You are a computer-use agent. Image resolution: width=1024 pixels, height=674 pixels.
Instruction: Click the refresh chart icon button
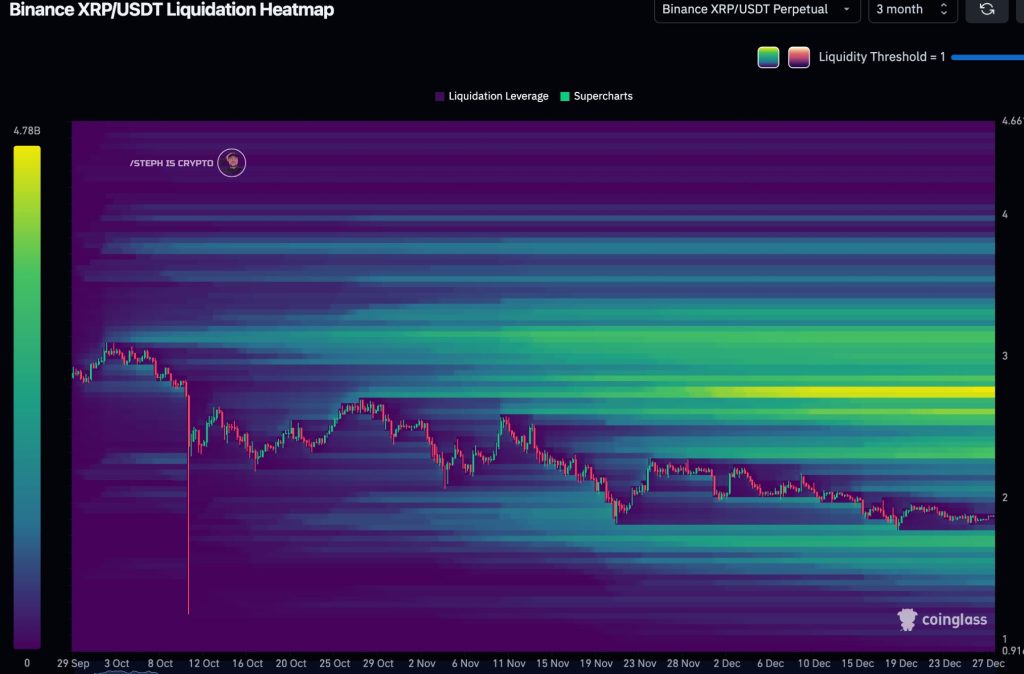click(x=987, y=9)
